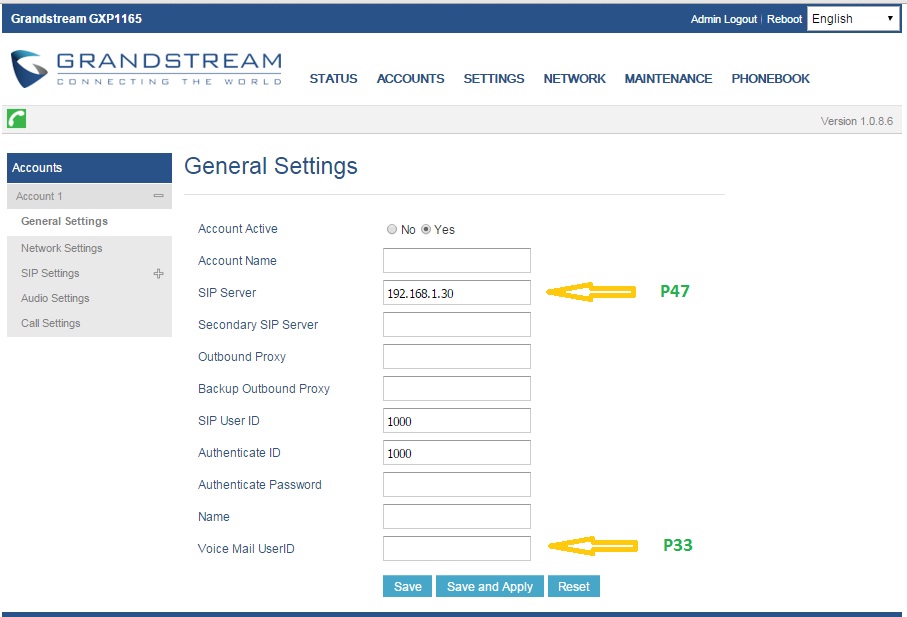Open Call Settings in the sidebar

[50, 323]
